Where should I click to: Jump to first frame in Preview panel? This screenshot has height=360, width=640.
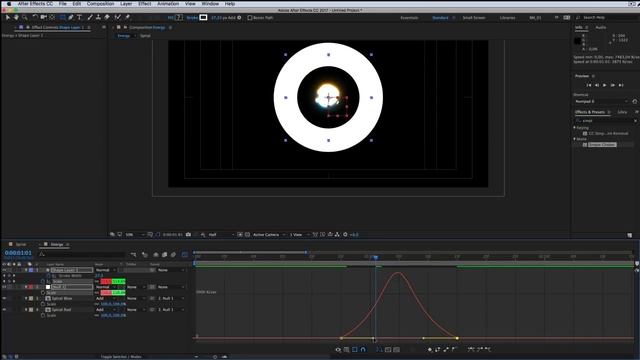[x=589, y=85]
